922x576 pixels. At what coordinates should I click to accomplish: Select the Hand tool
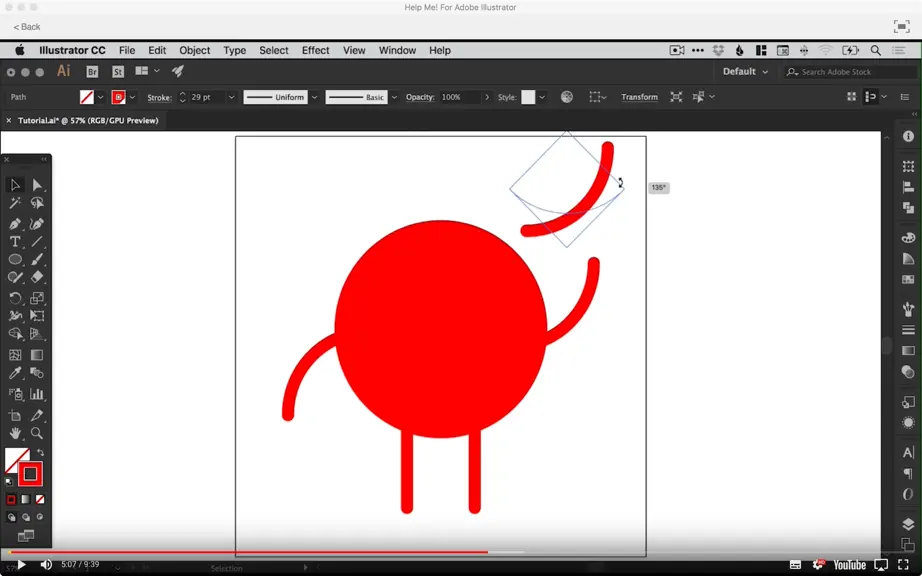pyautogui.click(x=15, y=433)
